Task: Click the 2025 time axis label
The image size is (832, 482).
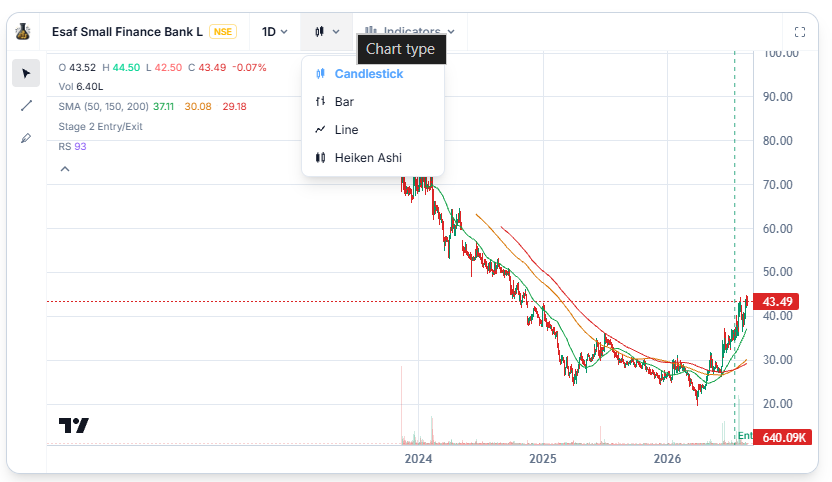Action: [x=543, y=459]
